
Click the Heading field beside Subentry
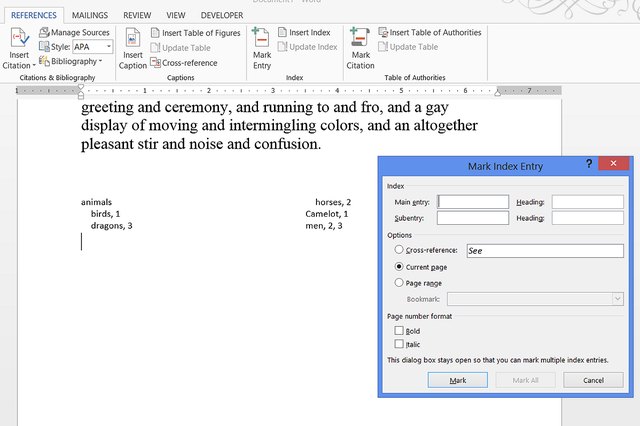coord(588,218)
